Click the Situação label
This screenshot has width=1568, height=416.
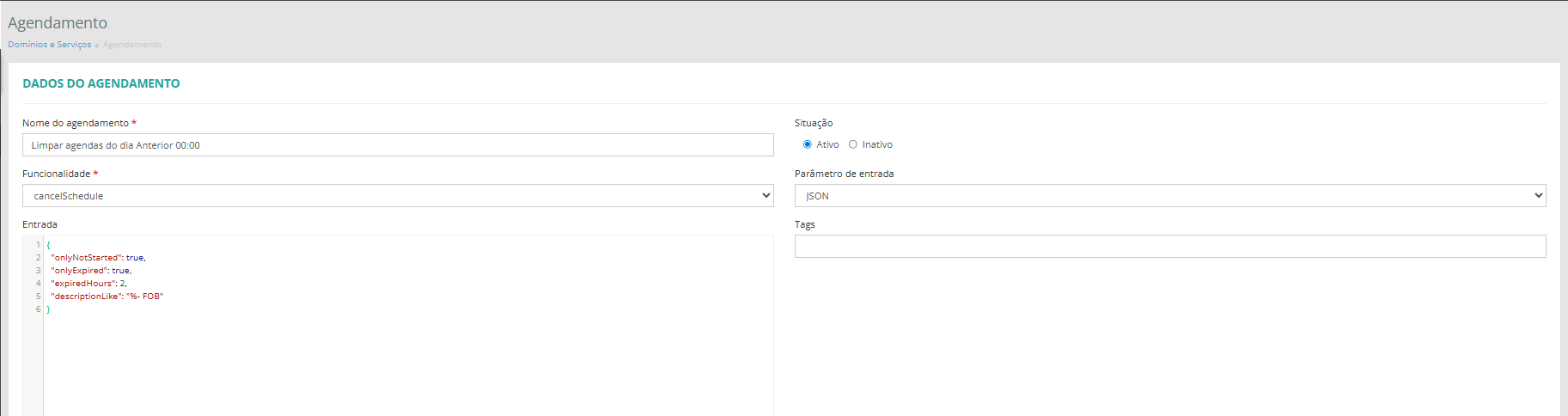(x=813, y=123)
